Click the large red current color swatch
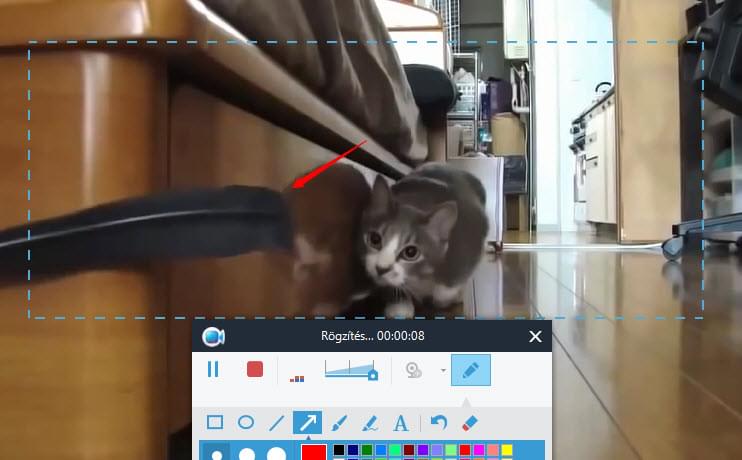 tap(314, 453)
